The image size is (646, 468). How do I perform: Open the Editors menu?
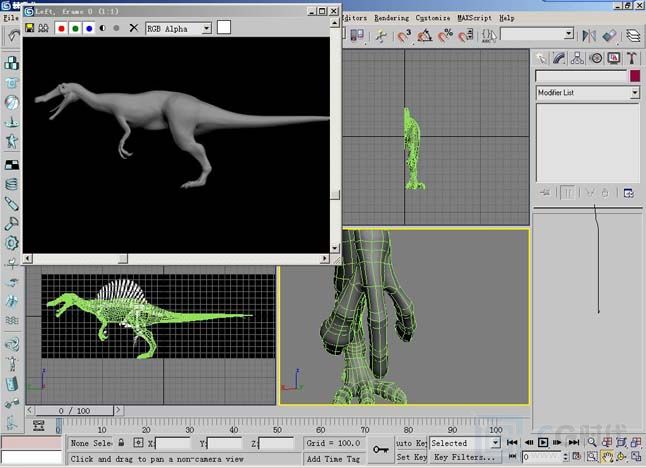(x=354, y=18)
